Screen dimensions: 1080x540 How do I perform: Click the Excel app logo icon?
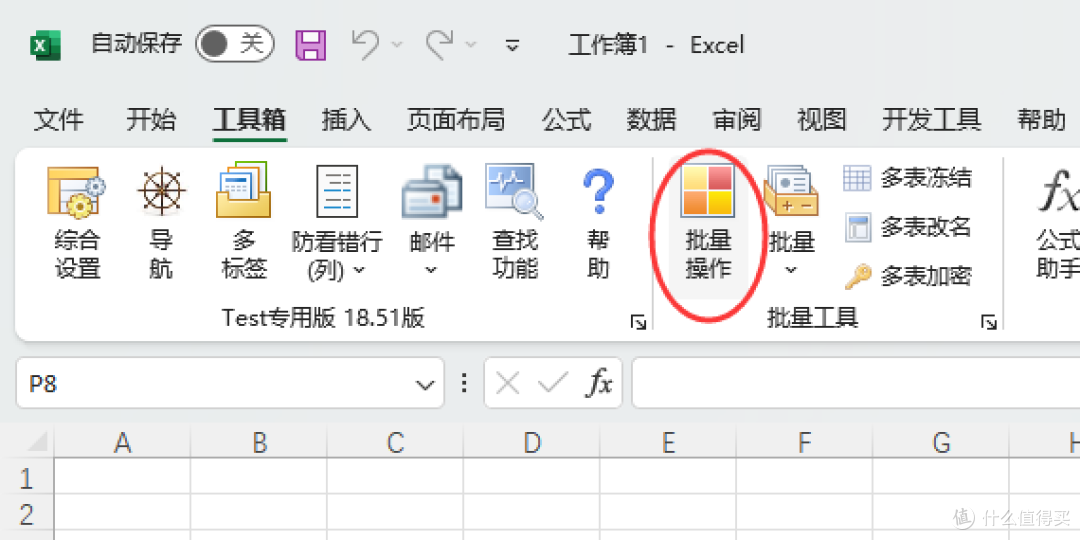(45, 45)
